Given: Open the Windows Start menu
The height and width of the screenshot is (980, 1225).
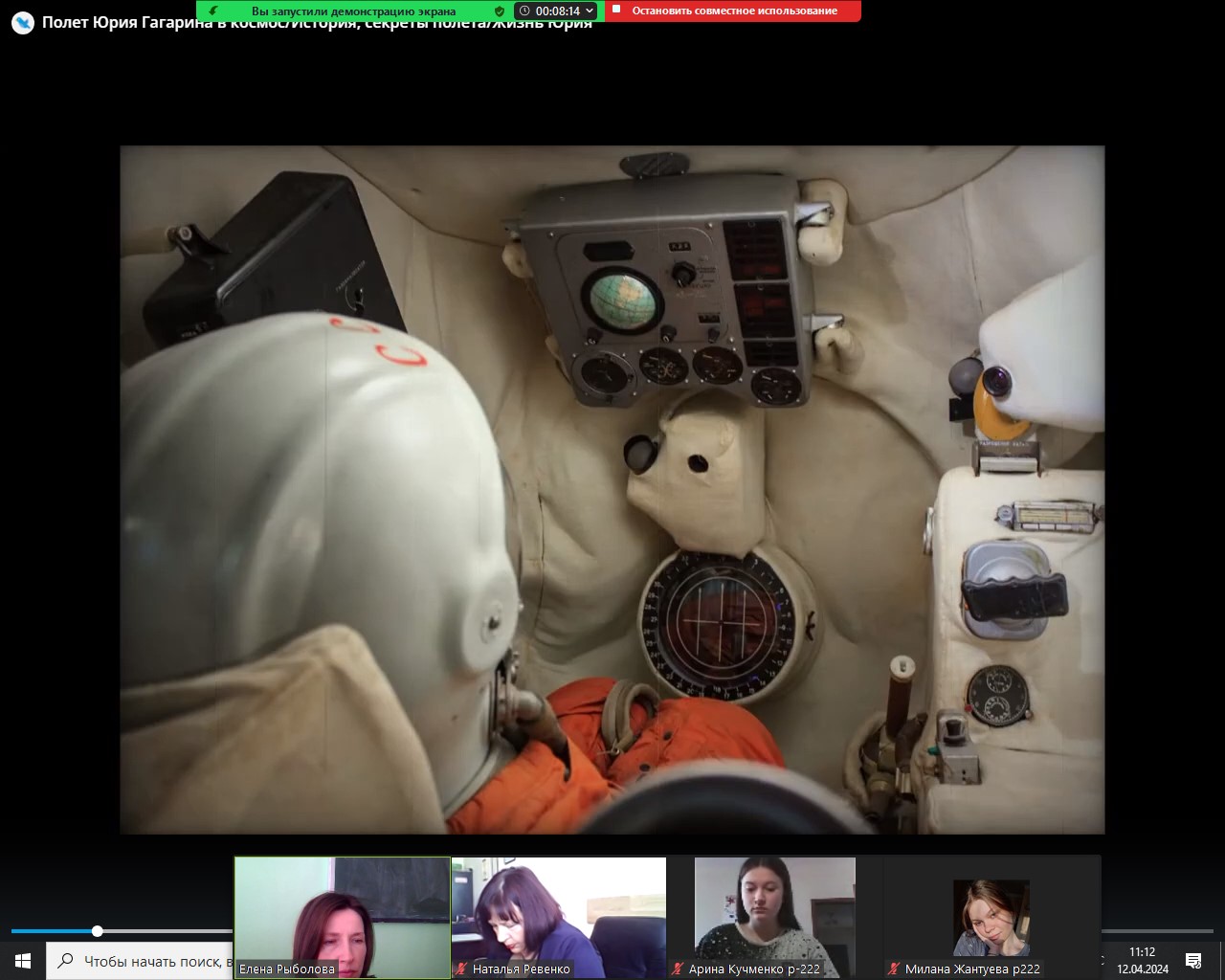Looking at the screenshot, I should (x=23, y=961).
